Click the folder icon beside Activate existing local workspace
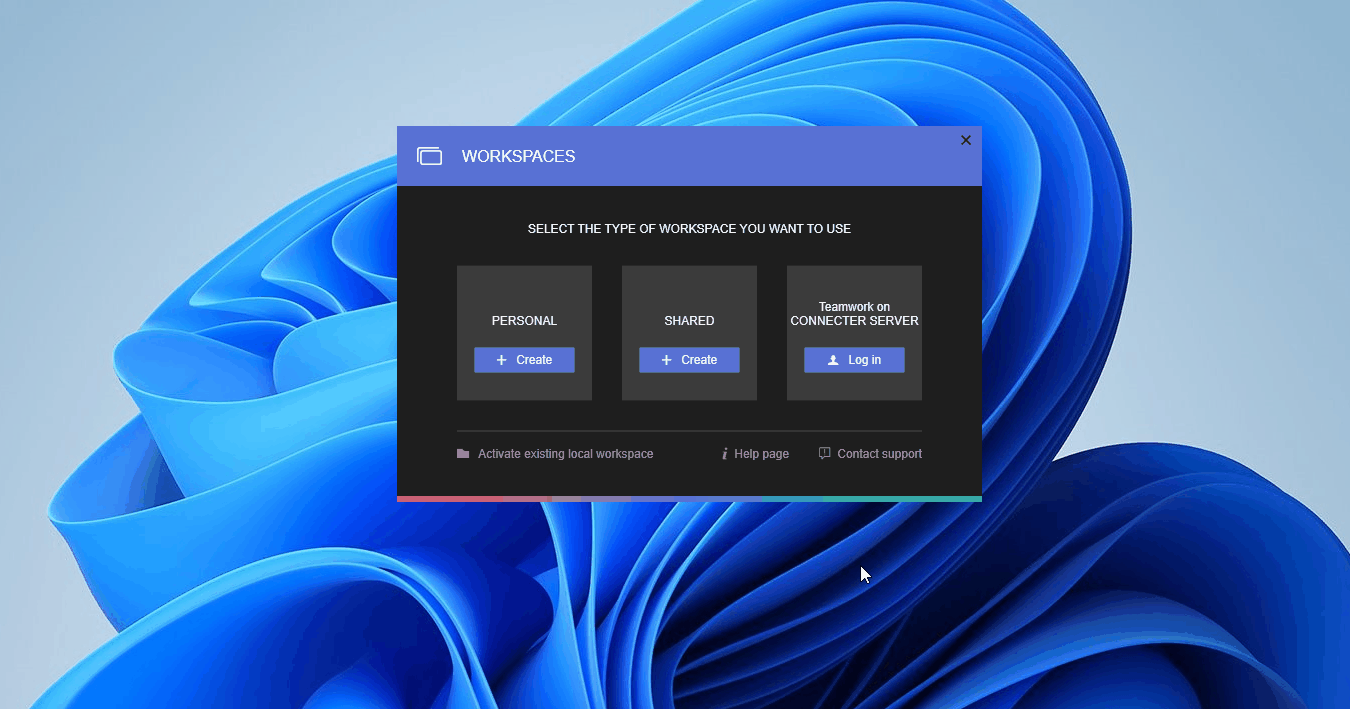The width and height of the screenshot is (1350, 709). 462,453
